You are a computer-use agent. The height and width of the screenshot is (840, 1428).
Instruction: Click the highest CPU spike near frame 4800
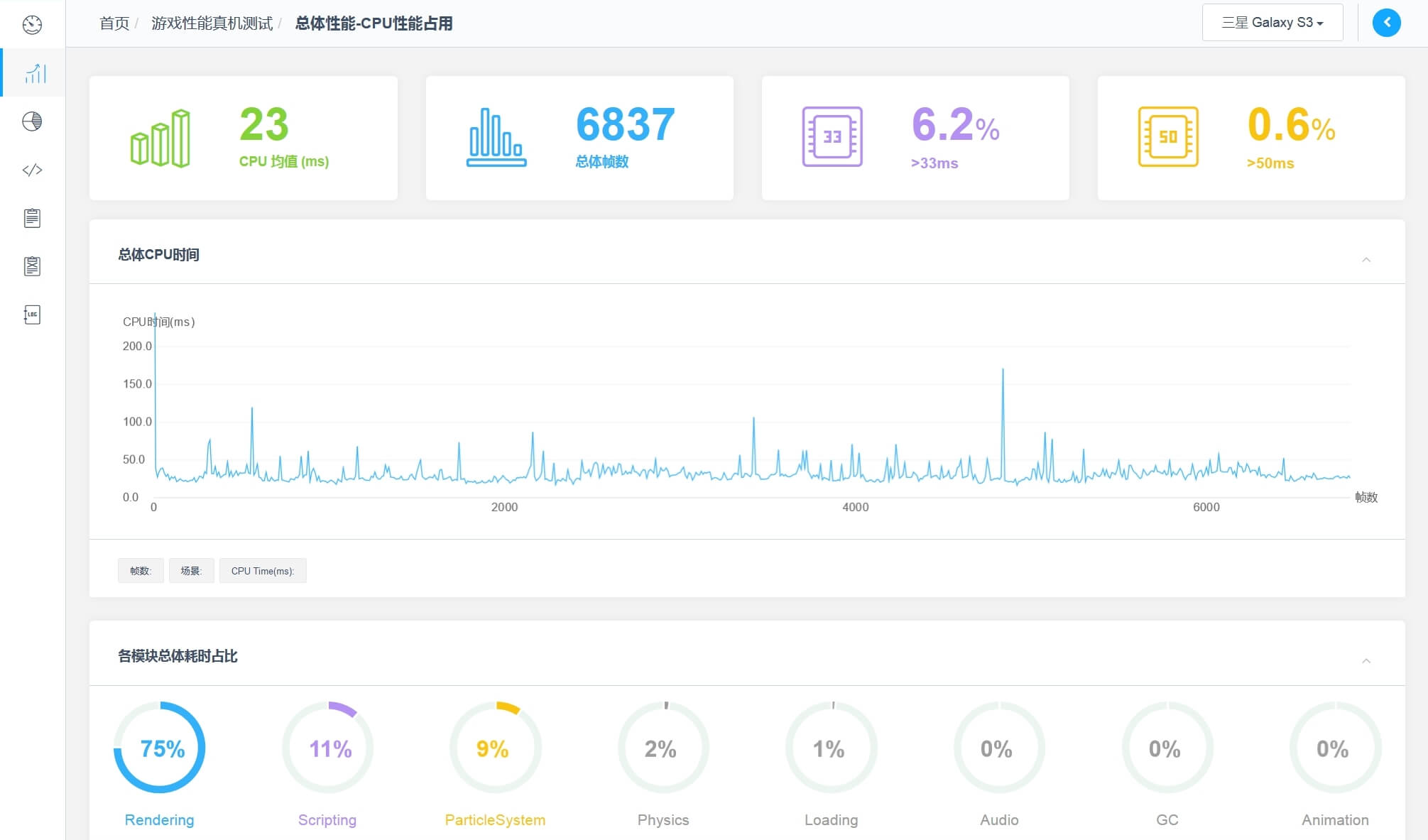[x=1003, y=370]
